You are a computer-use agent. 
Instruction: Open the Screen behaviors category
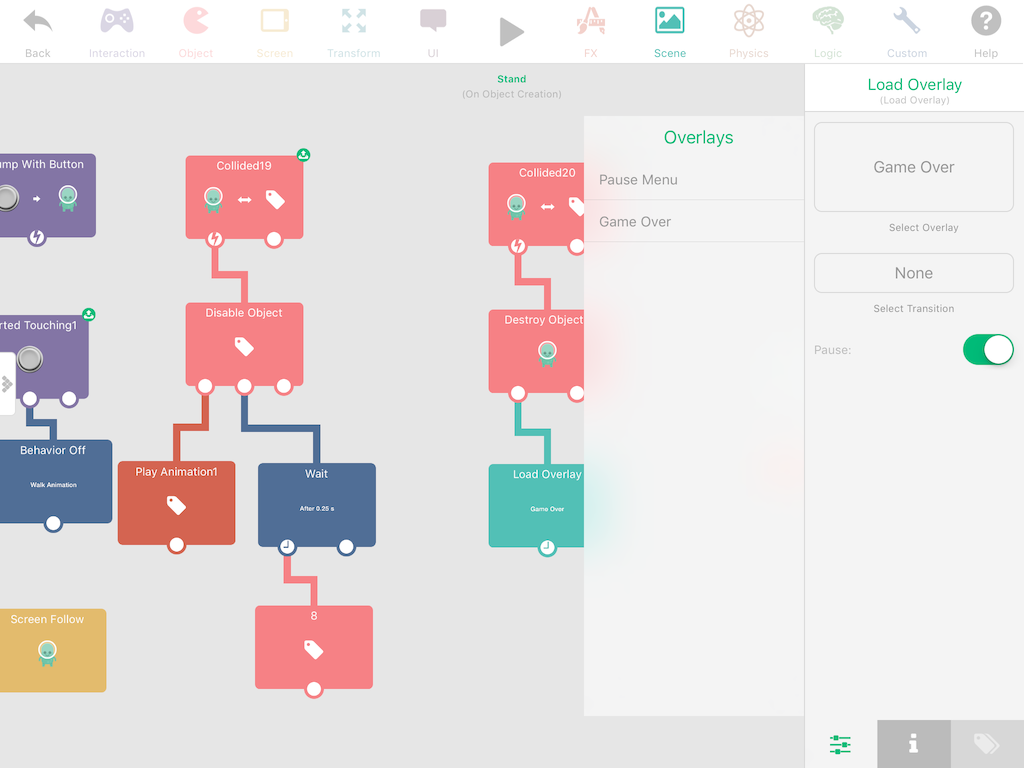274,33
